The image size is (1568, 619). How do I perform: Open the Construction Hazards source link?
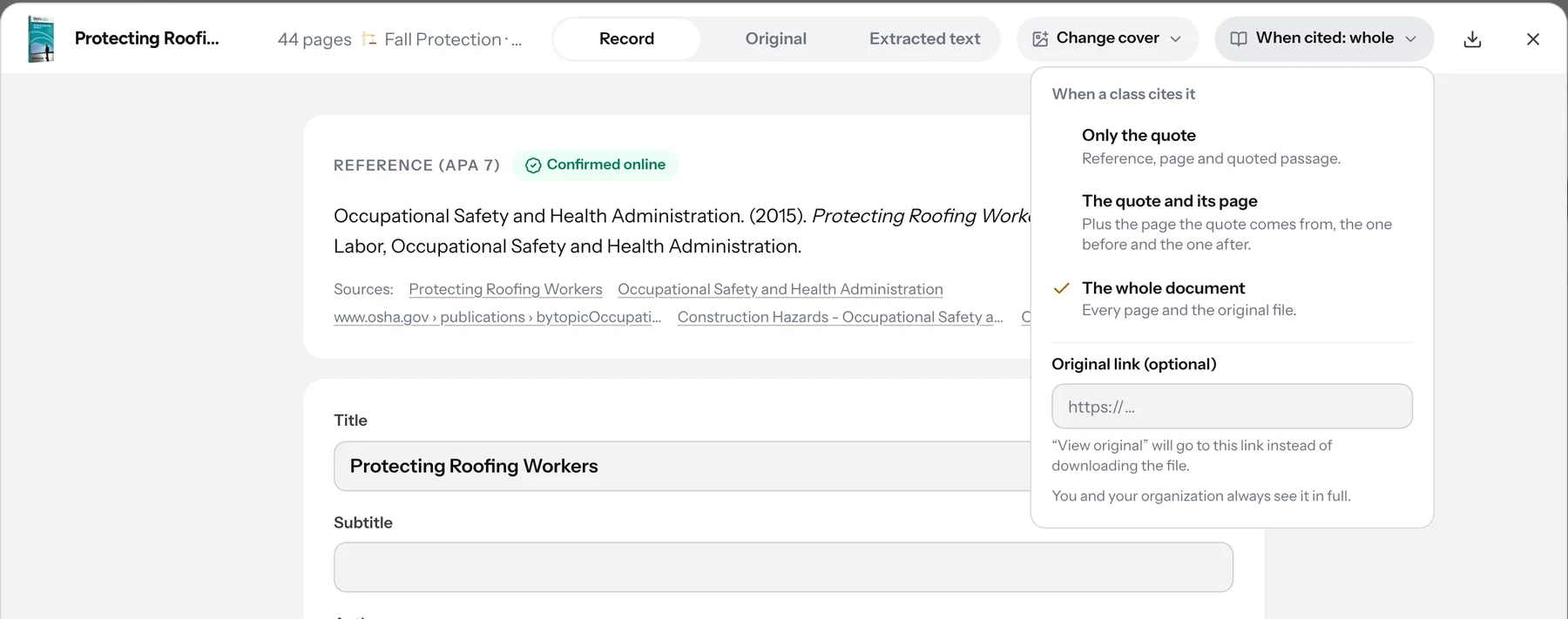[x=841, y=317]
